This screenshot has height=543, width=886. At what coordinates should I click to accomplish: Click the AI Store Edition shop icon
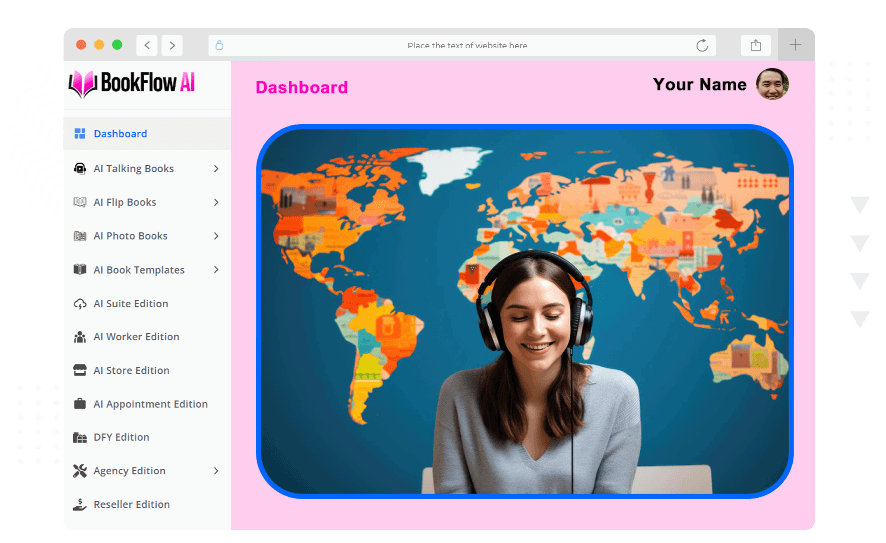click(x=80, y=371)
